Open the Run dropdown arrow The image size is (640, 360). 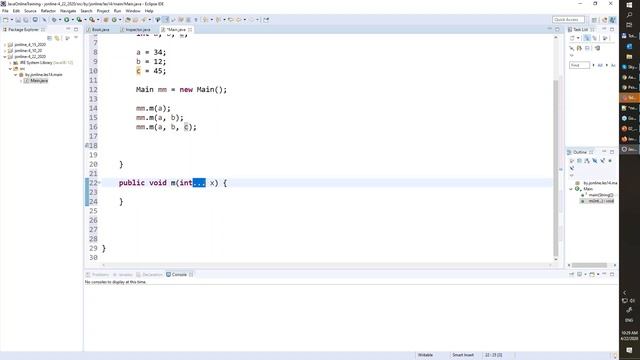tap(72, 20)
